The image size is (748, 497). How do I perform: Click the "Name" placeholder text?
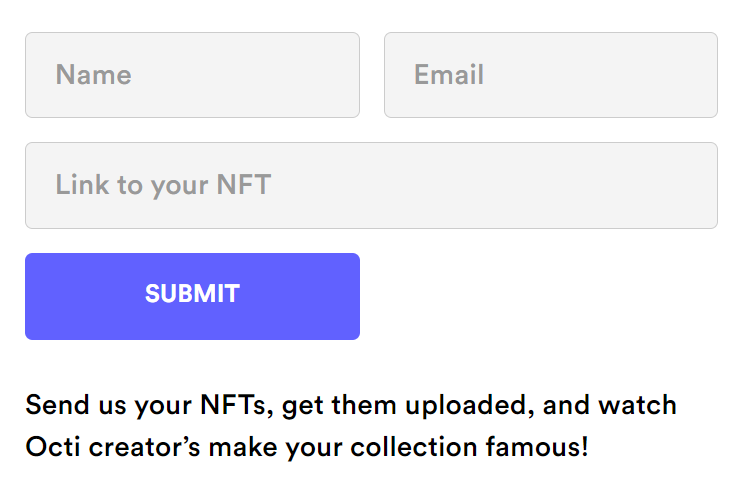point(93,75)
